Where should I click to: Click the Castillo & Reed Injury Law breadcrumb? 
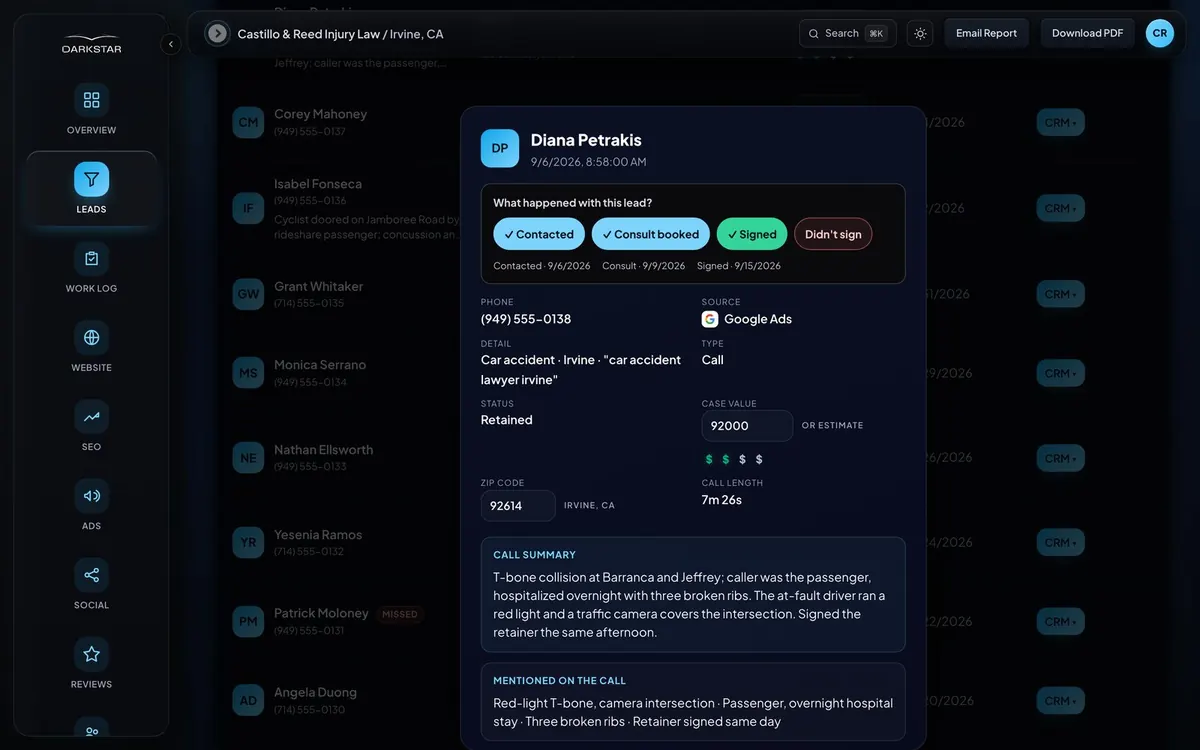pos(308,34)
